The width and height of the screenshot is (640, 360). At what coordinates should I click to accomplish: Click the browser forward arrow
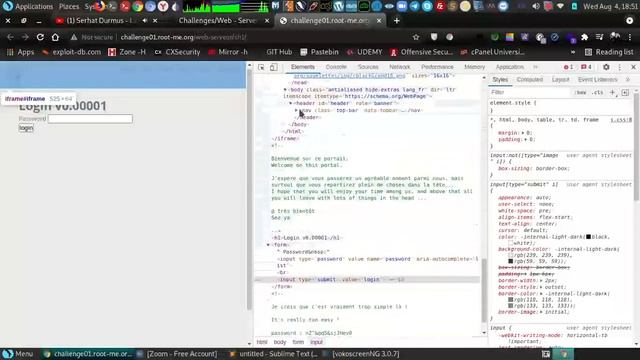click(x=25, y=37)
